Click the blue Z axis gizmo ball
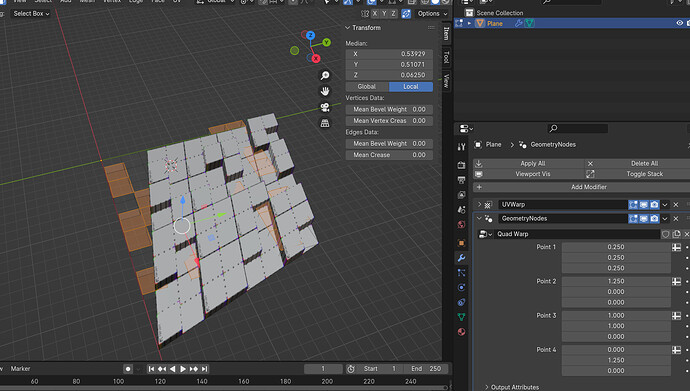690x391 pixels. click(310, 35)
